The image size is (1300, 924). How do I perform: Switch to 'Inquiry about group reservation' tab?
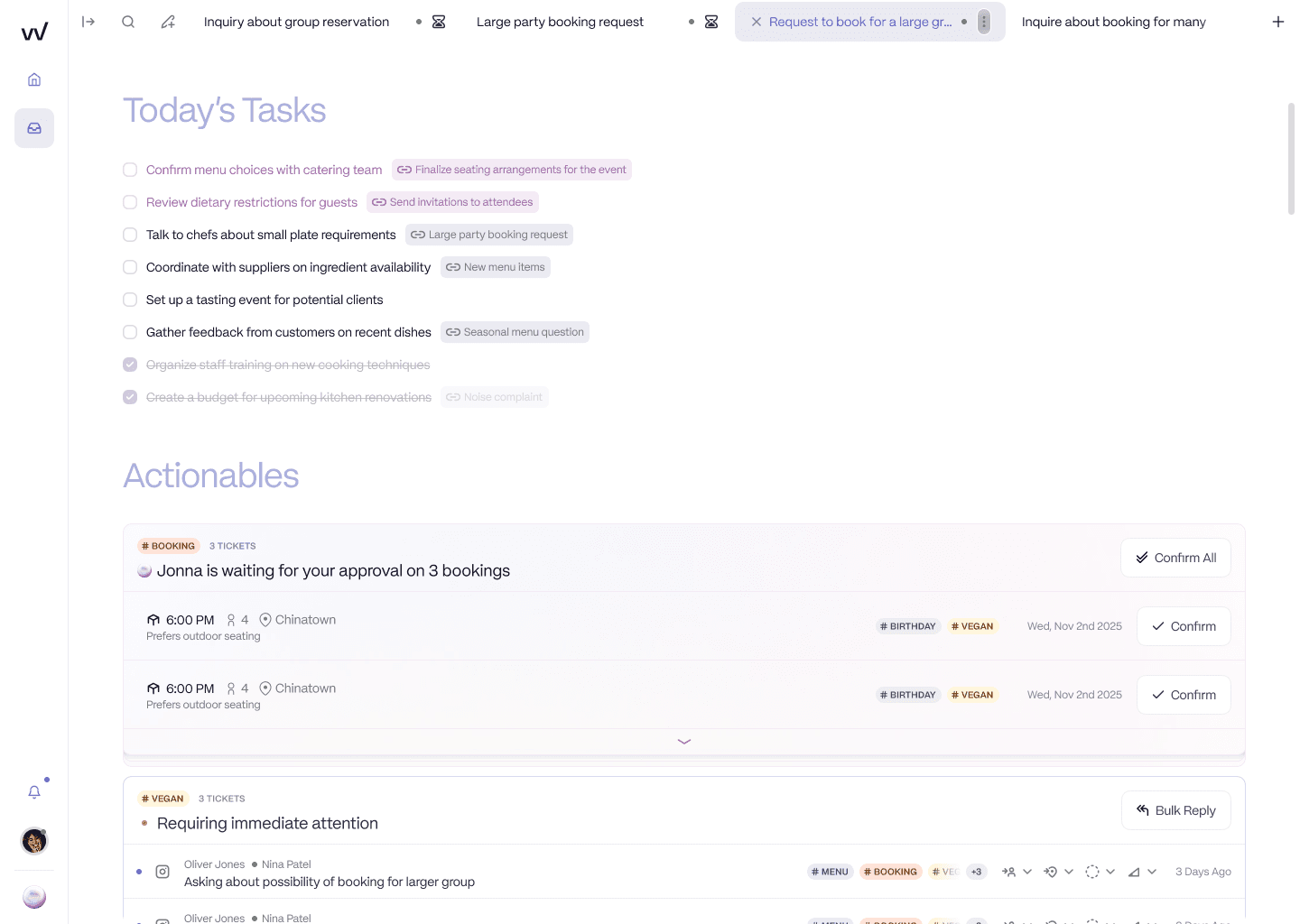(x=296, y=22)
